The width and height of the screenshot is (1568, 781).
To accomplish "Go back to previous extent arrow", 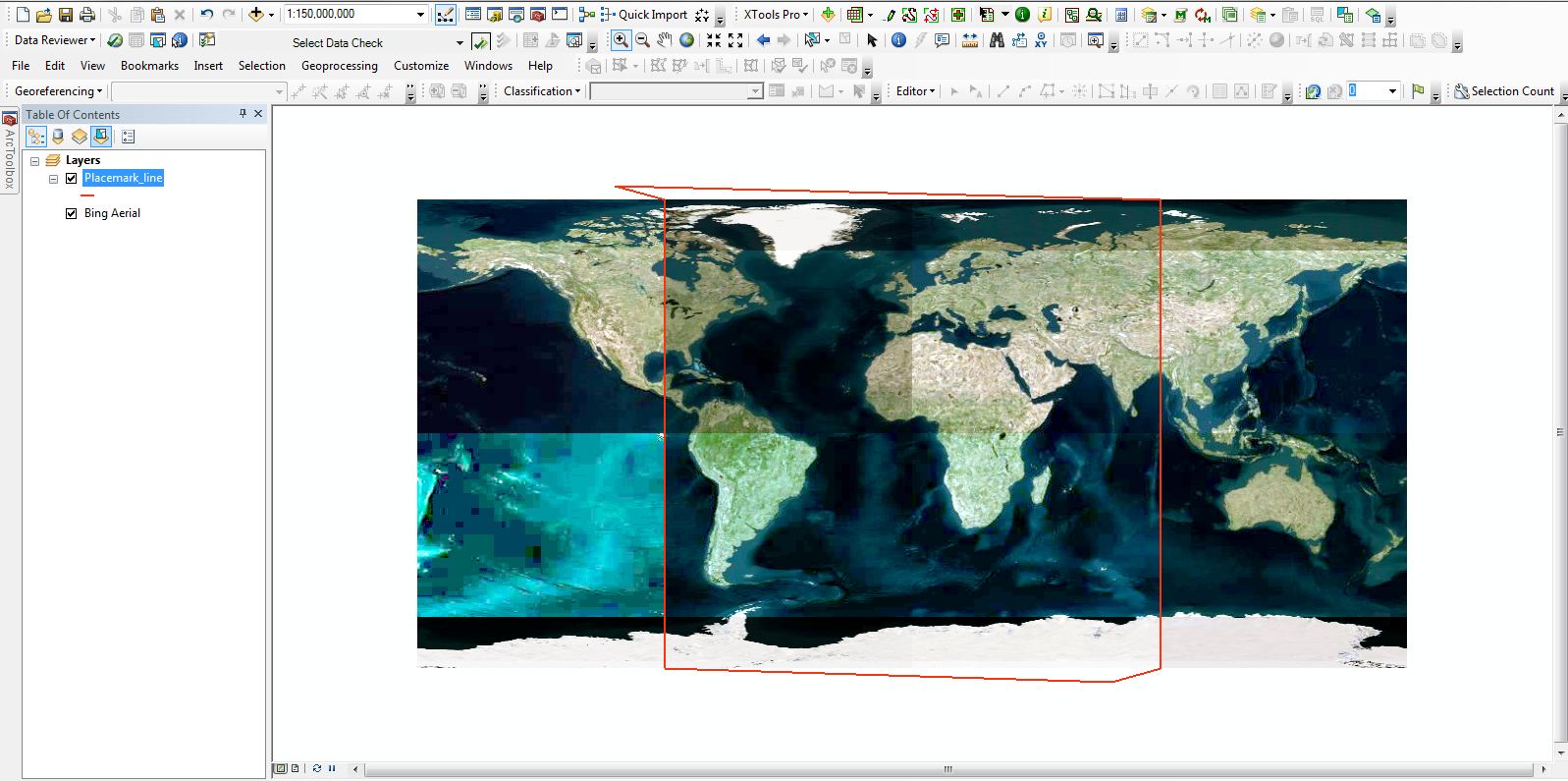I will coord(763,40).
